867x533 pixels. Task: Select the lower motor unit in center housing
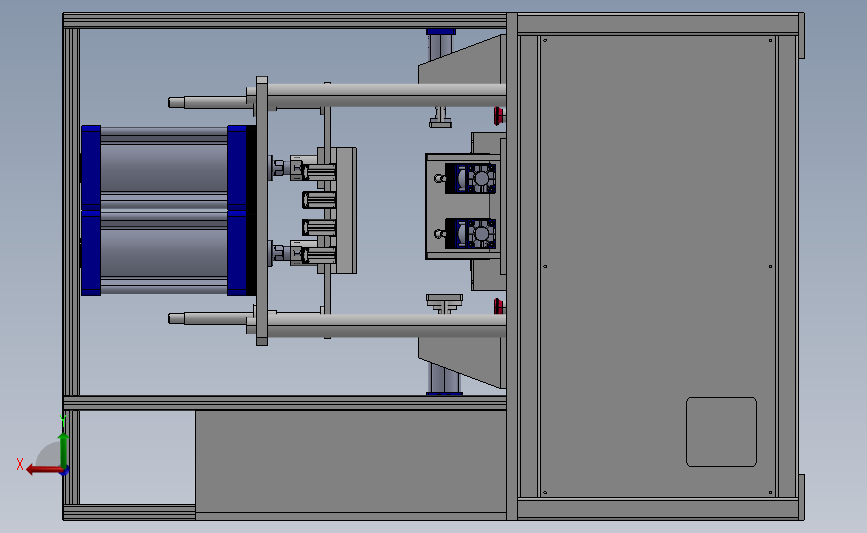pyautogui.click(x=471, y=233)
